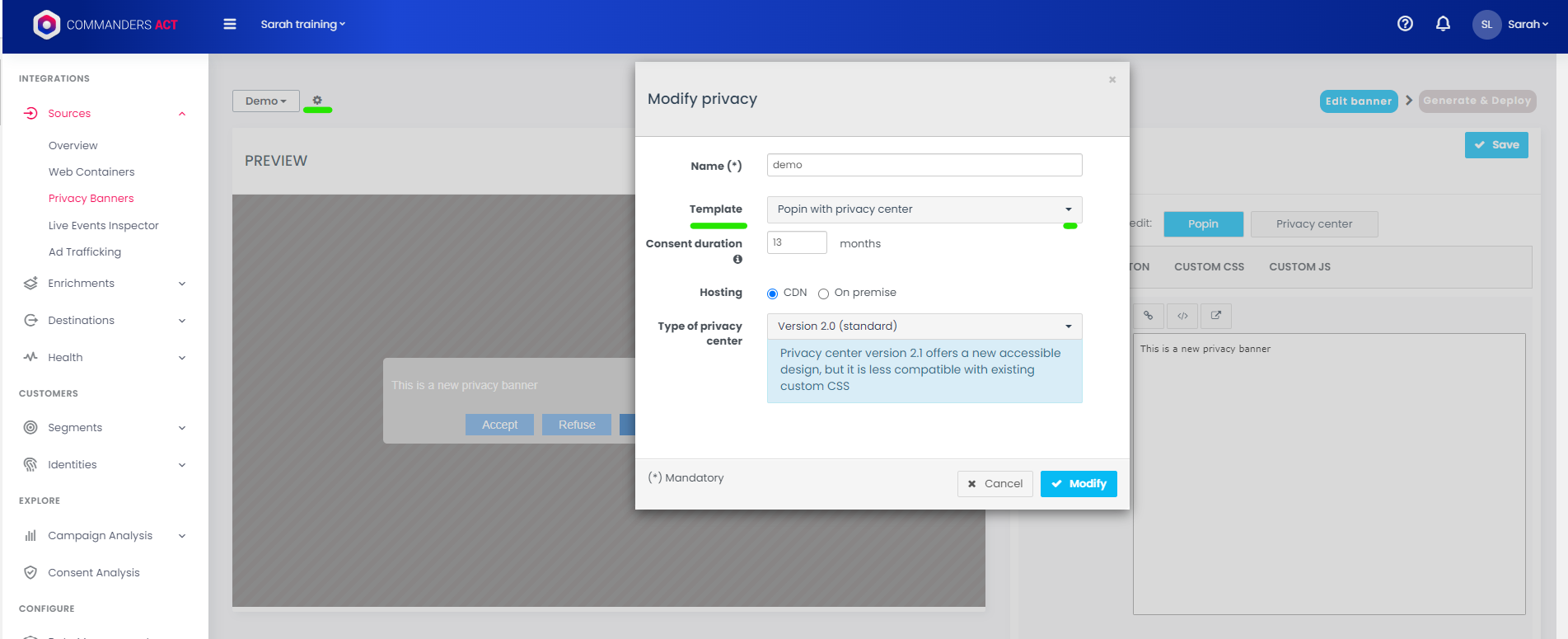1568x639 pixels.
Task: Click the hamburger menu icon in header
Action: coord(230,25)
